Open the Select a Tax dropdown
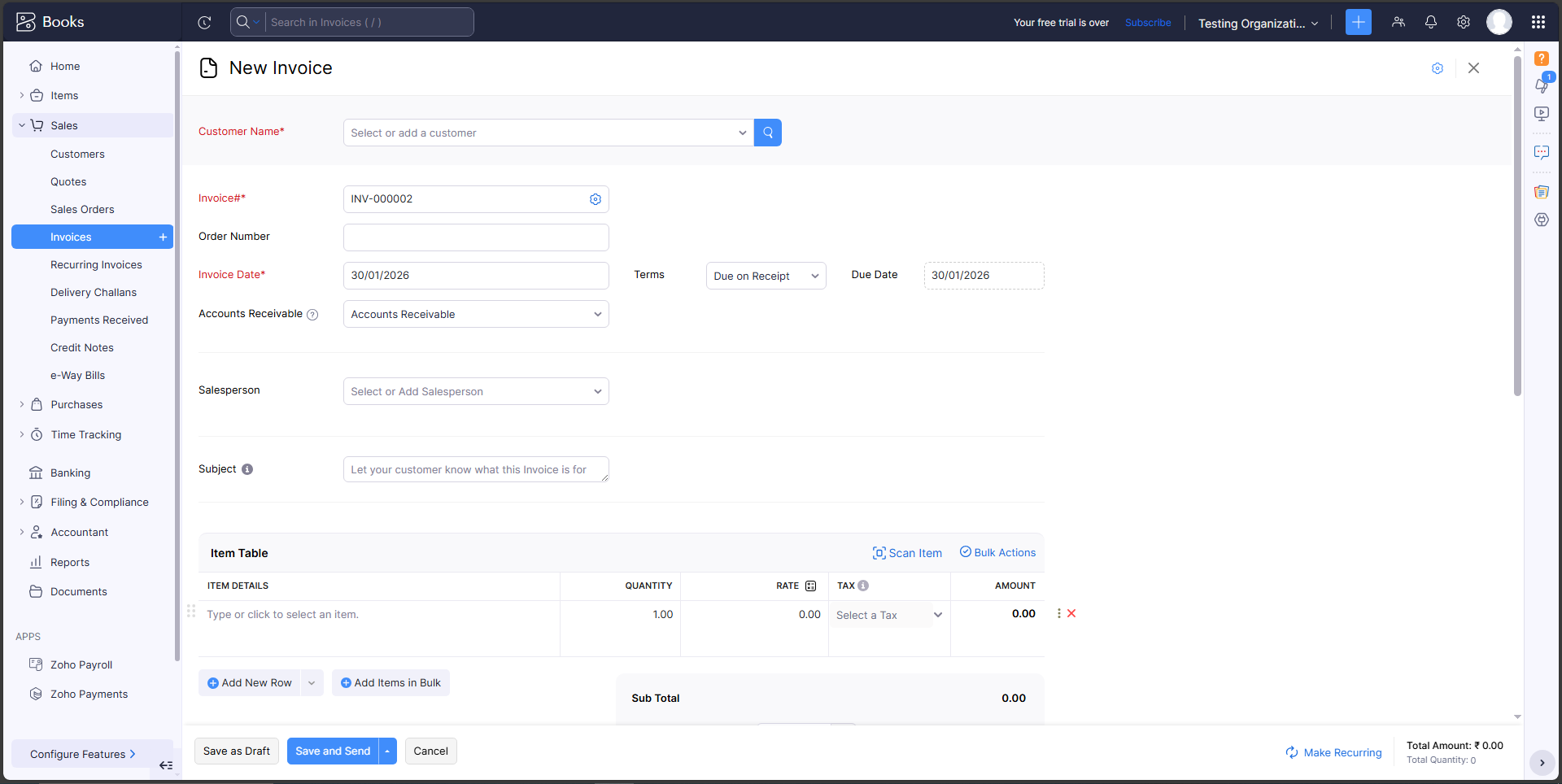 tap(887, 615)
